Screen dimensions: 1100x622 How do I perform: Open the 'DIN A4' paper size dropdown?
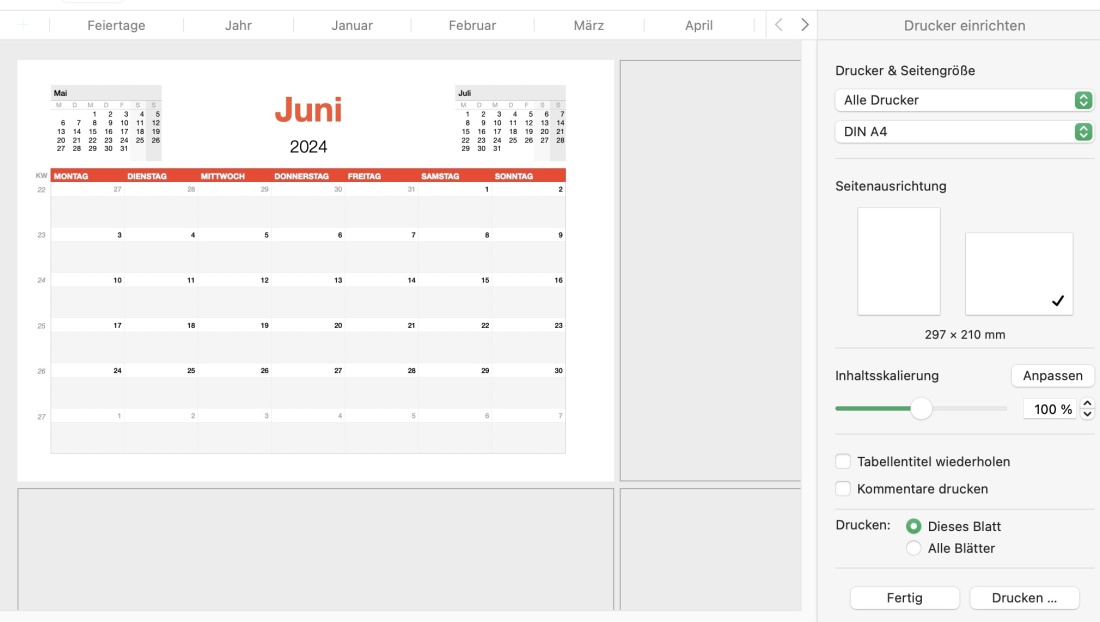(x=962, y=129)
